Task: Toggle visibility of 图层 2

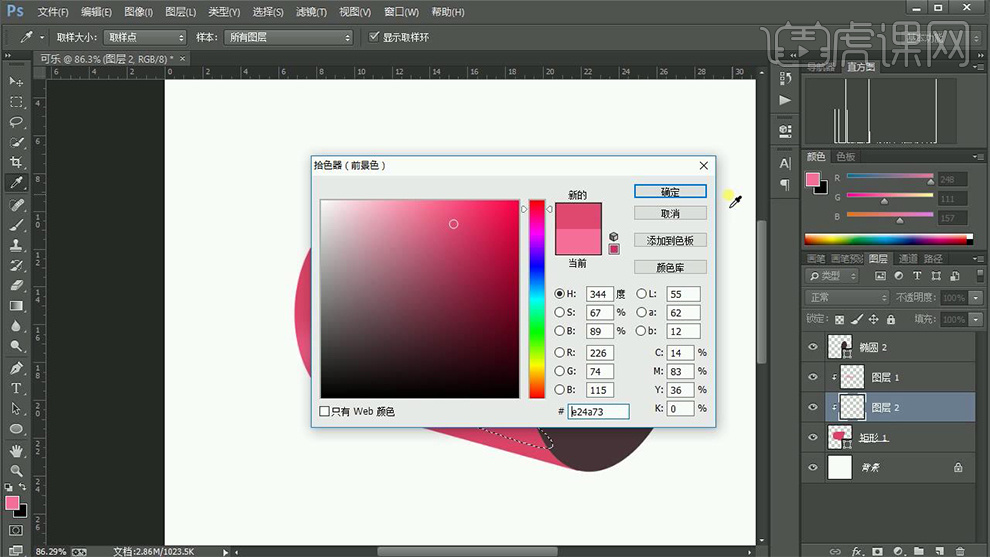Action: point(813,407)
